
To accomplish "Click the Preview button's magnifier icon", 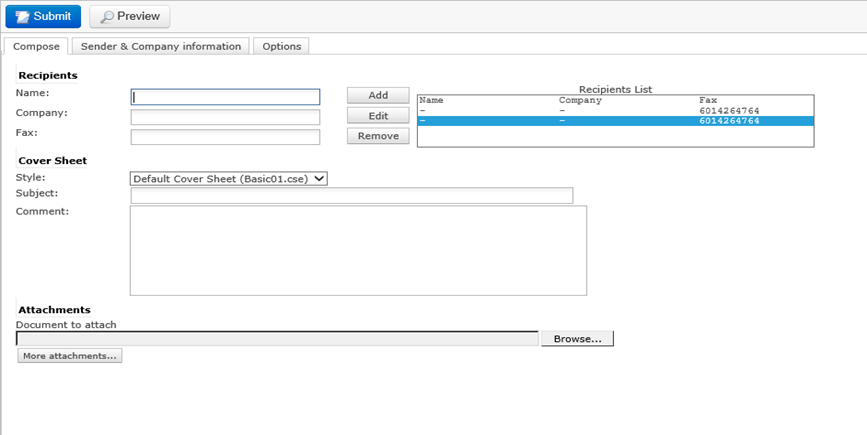I will point(106,17).
